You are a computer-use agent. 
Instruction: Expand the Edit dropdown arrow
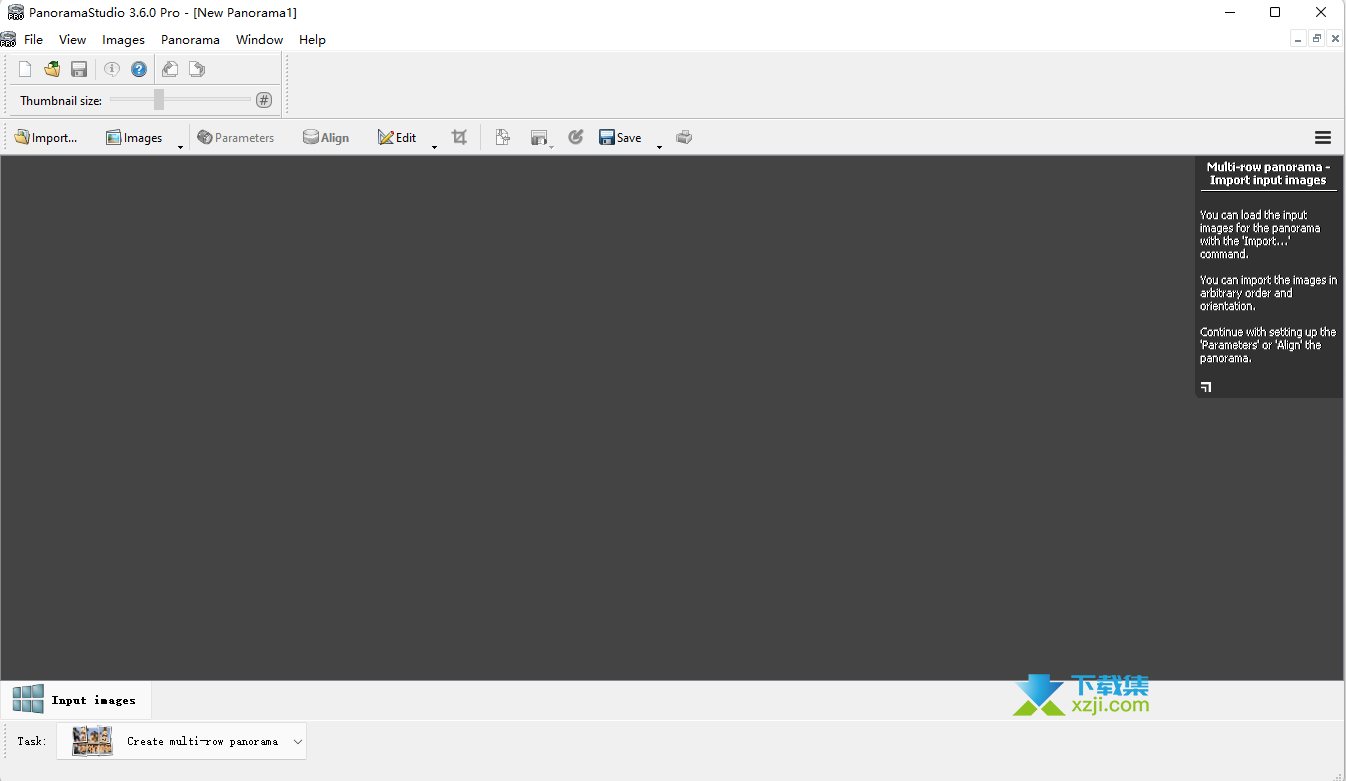tap(434, 147)
